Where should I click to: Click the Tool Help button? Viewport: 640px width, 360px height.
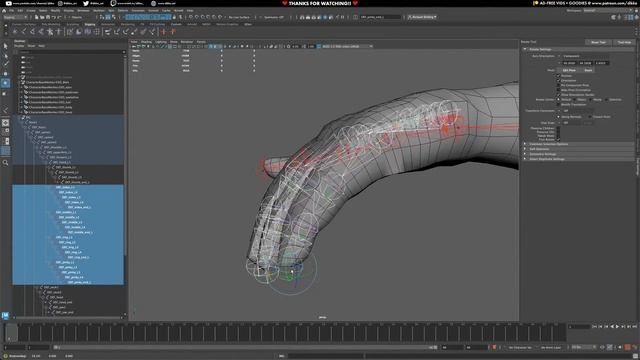624,42
